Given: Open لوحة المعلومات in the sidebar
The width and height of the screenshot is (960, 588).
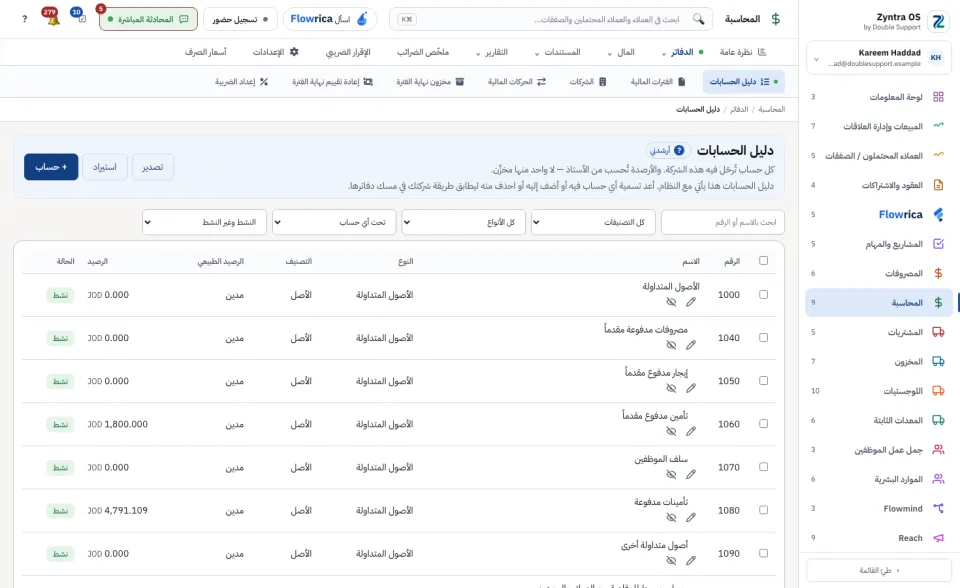Looking at the screenshot, I should pyautogui.click(x=879, y=97).
